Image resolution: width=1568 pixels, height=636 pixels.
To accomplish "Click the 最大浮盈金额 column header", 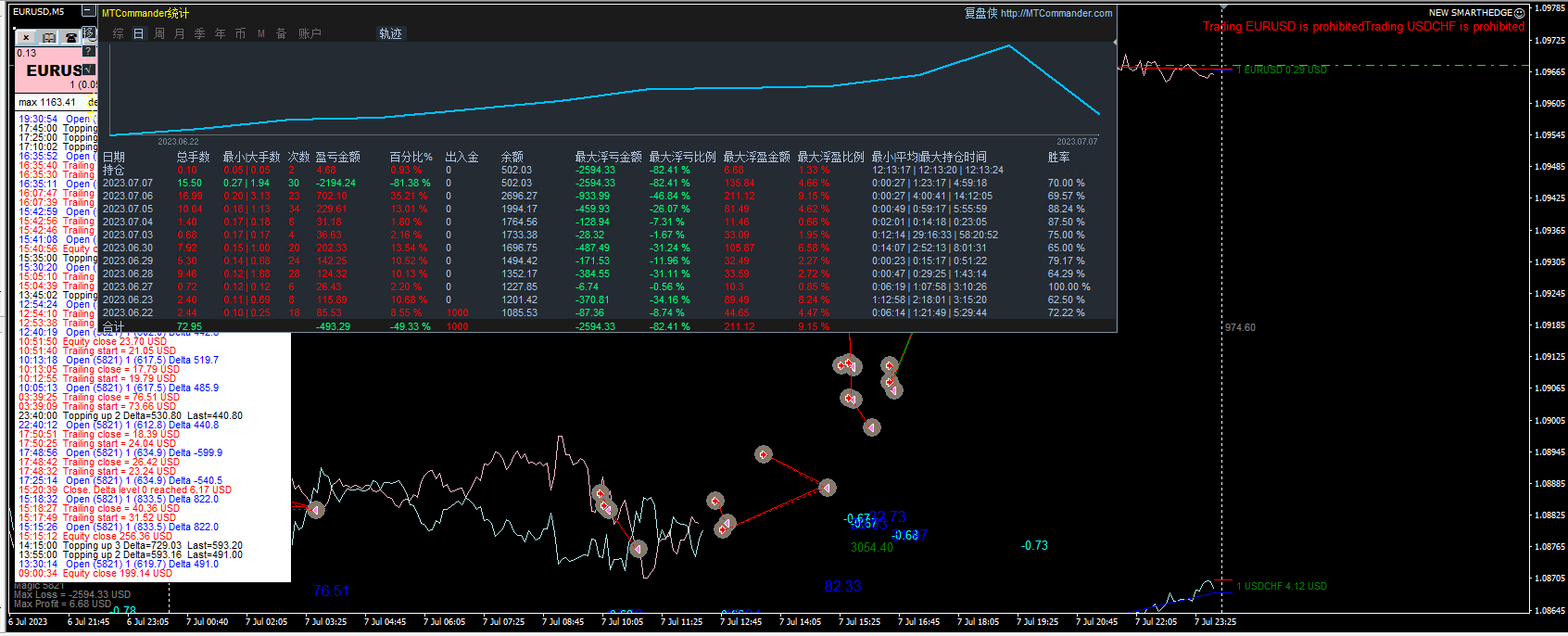I will pyautogui.click(x=756, y=157).
